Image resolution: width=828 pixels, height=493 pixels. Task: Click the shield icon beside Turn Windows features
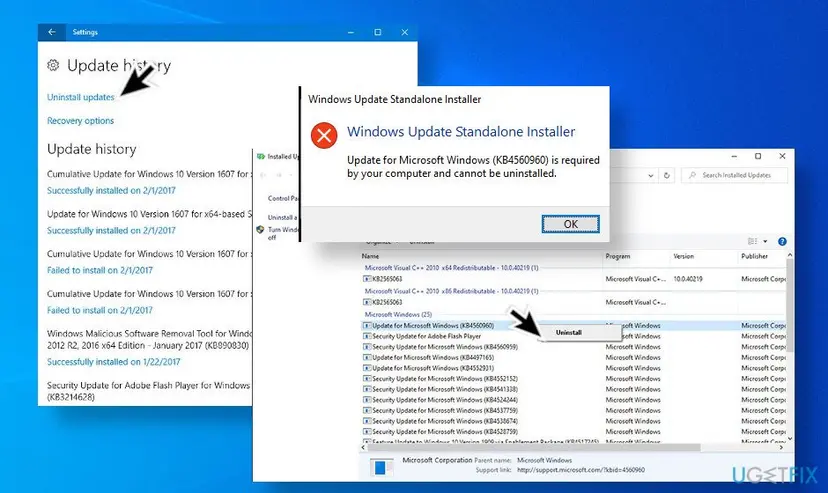click(x=260, y=230)
